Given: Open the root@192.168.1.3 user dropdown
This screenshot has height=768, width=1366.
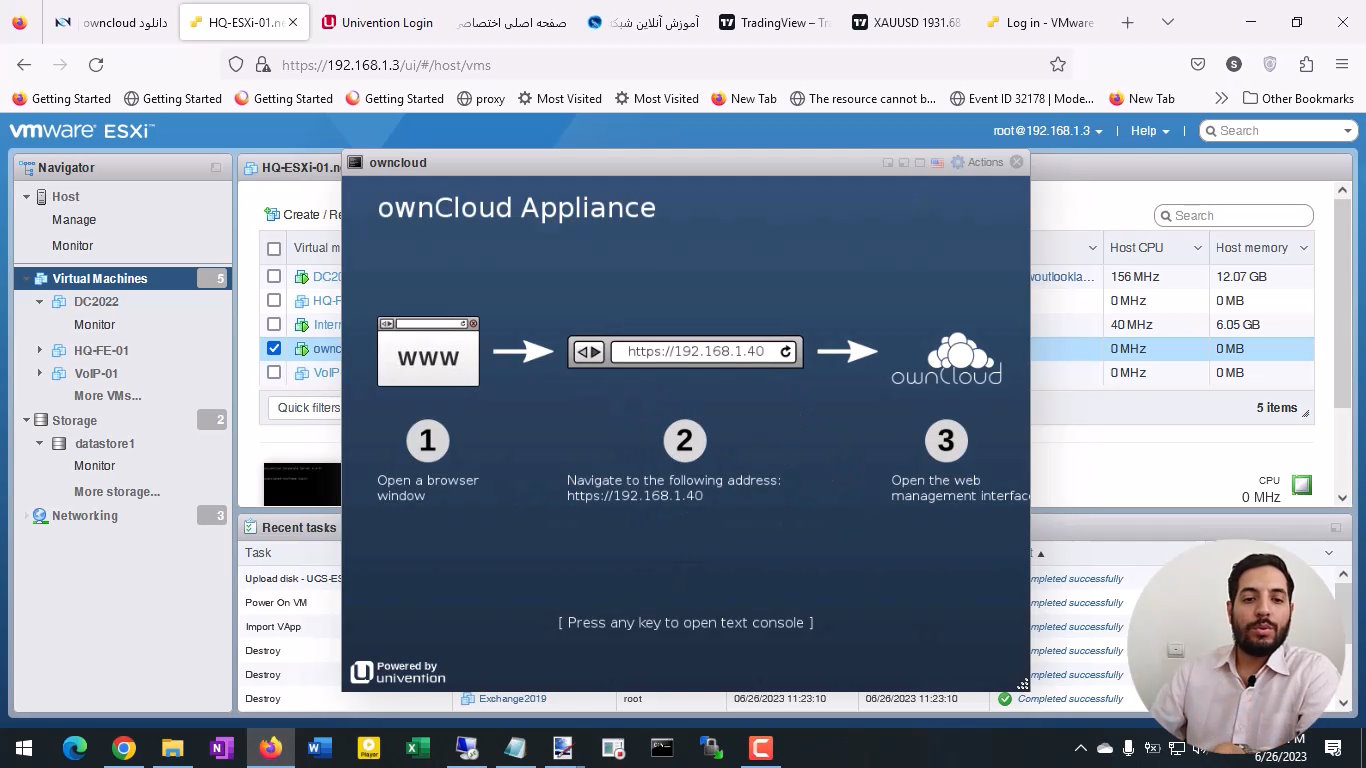Looking at the screenshot, I should (1048, 131).
